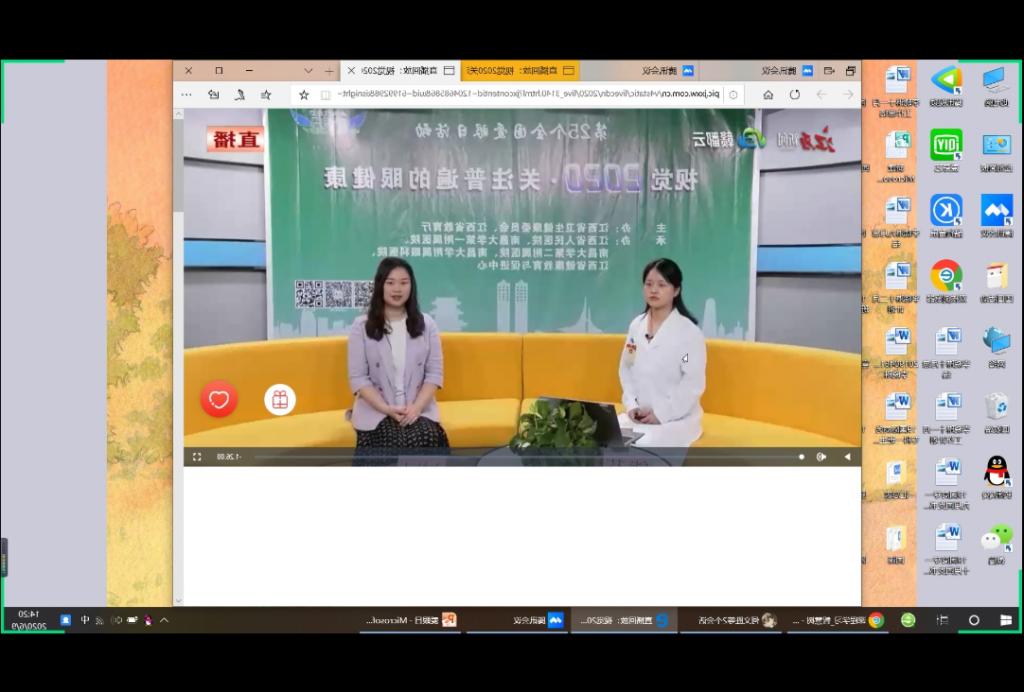Expand the hidden system tray icons
This screenshot has width=1024, height=692.
coord(164,620)
